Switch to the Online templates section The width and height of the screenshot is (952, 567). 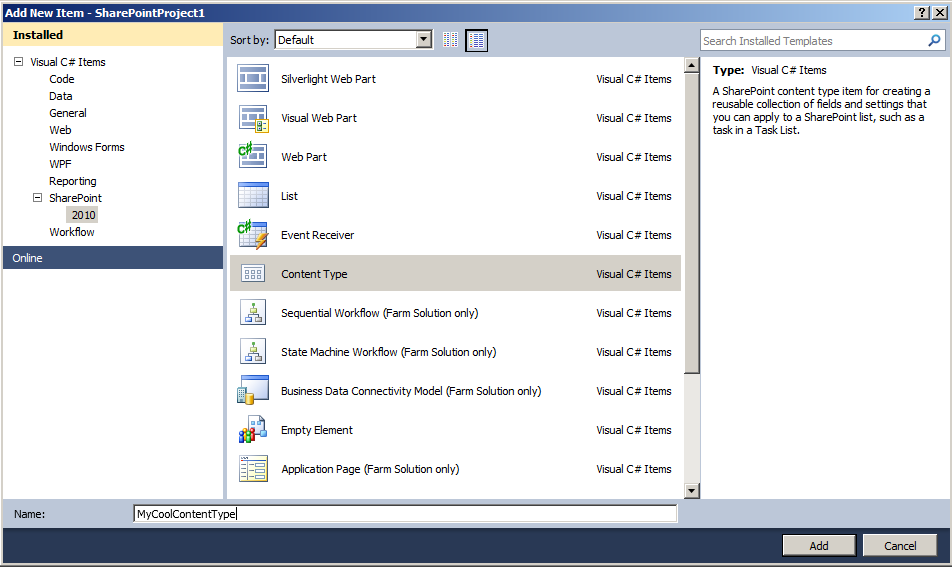pos(113,257)
